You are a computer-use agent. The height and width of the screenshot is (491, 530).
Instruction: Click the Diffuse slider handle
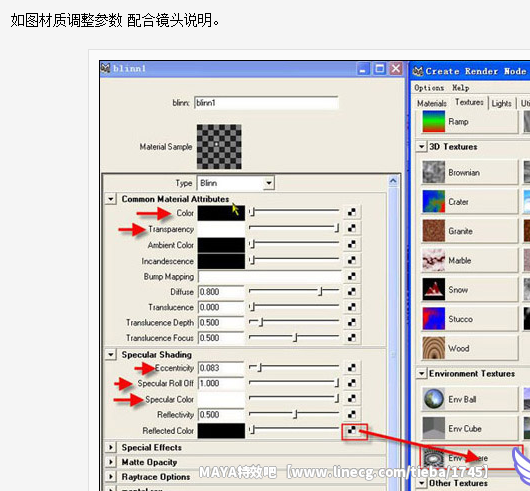(x=321, y=291)
